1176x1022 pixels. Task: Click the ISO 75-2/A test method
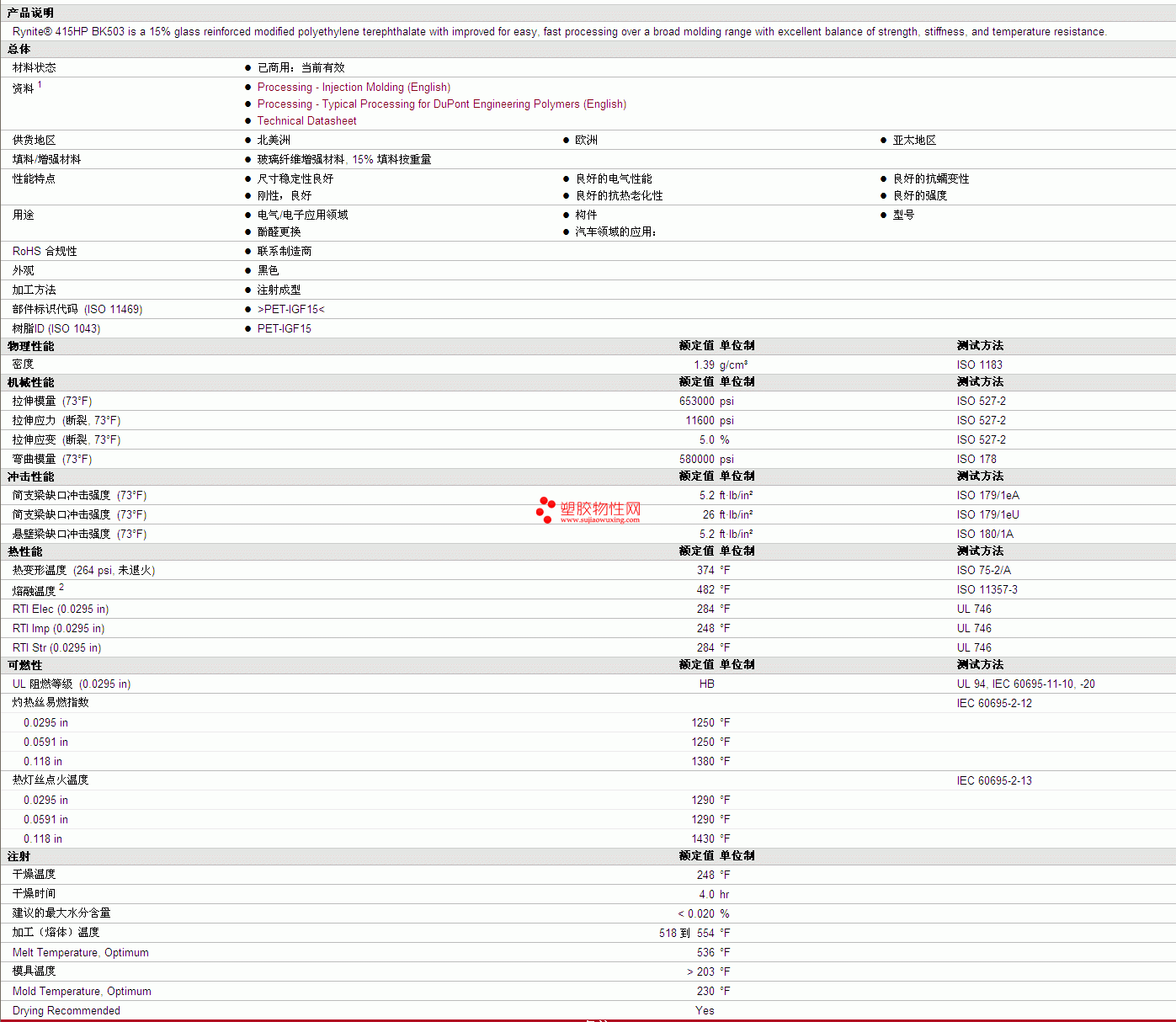pos(983,571)
